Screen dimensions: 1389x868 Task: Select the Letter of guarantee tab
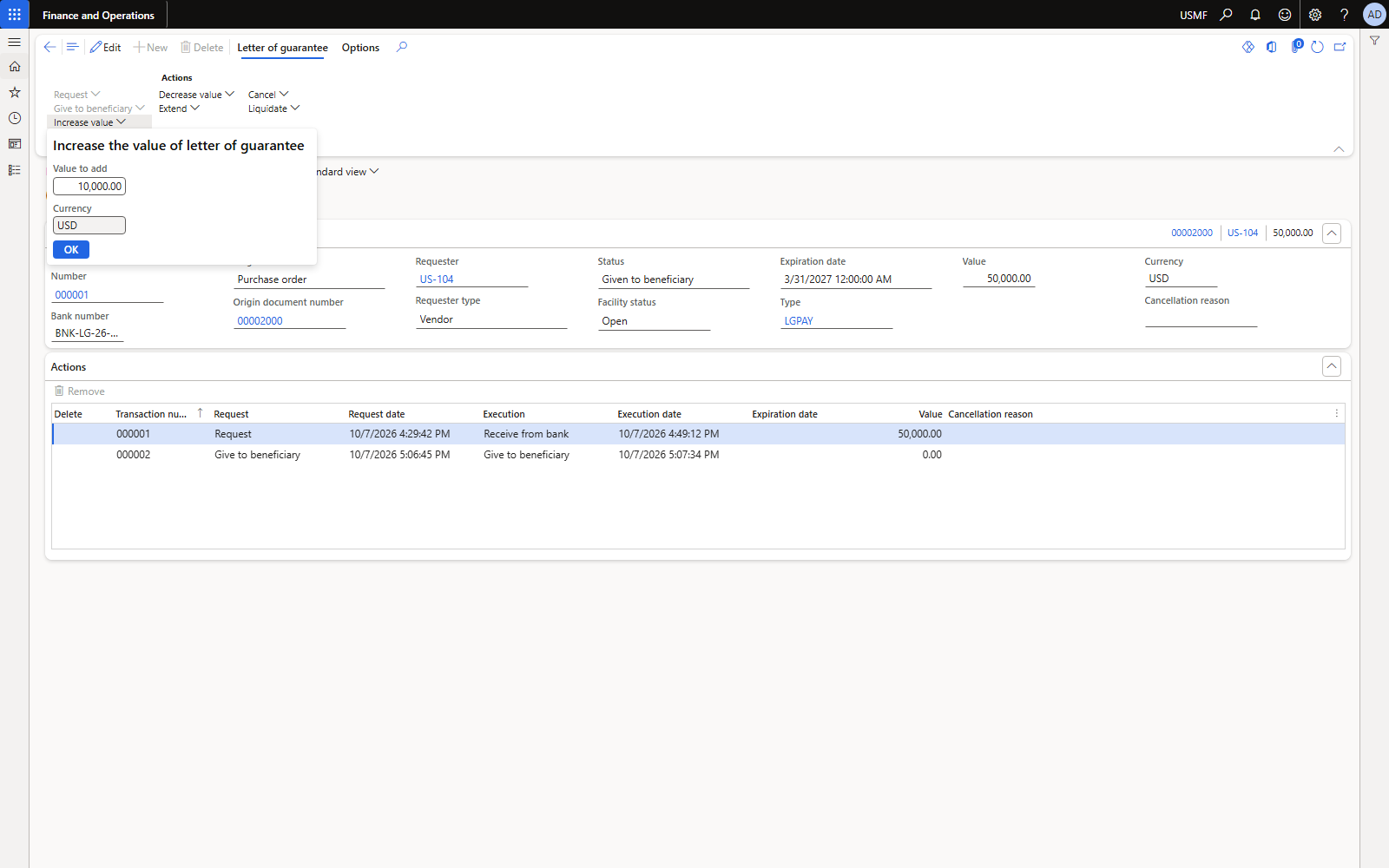tap(282, 48)
